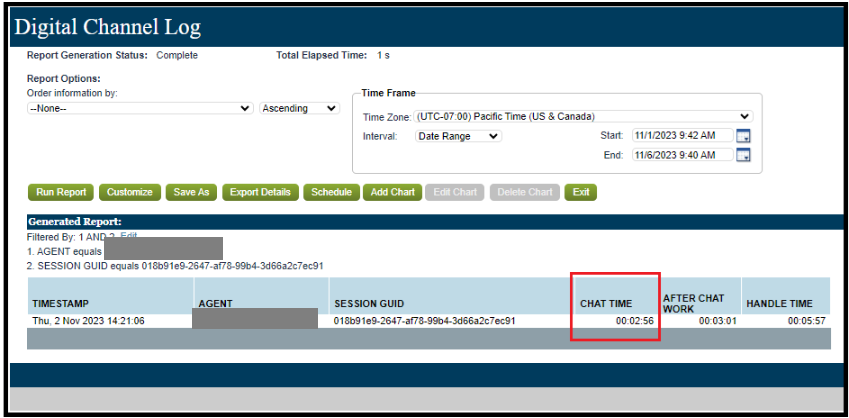
Task: Select the chat time value 00:02:56
Action: pyautogui.click(x=635, y=321)
